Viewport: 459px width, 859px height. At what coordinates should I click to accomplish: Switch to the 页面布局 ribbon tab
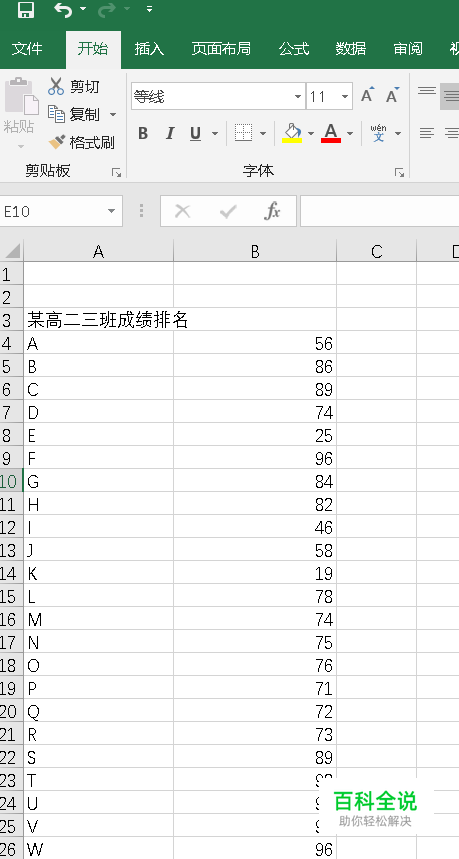tap(221, 49)
